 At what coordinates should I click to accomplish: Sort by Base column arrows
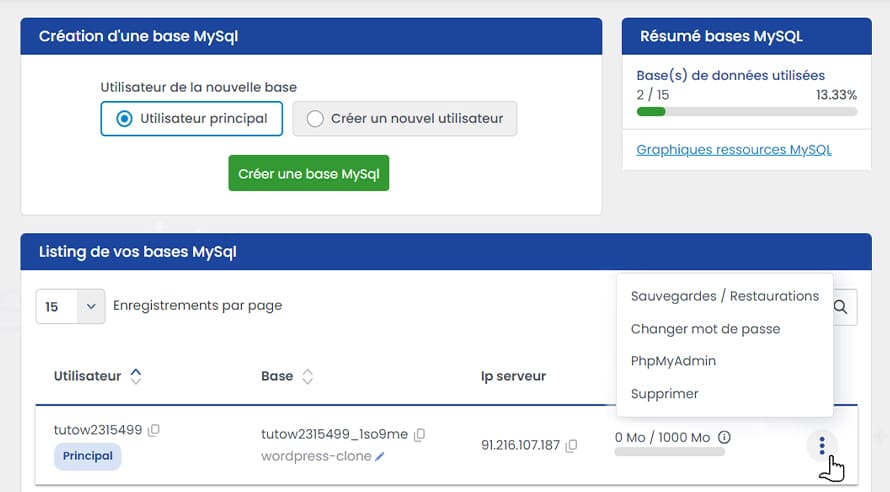[x=308, y=376]
